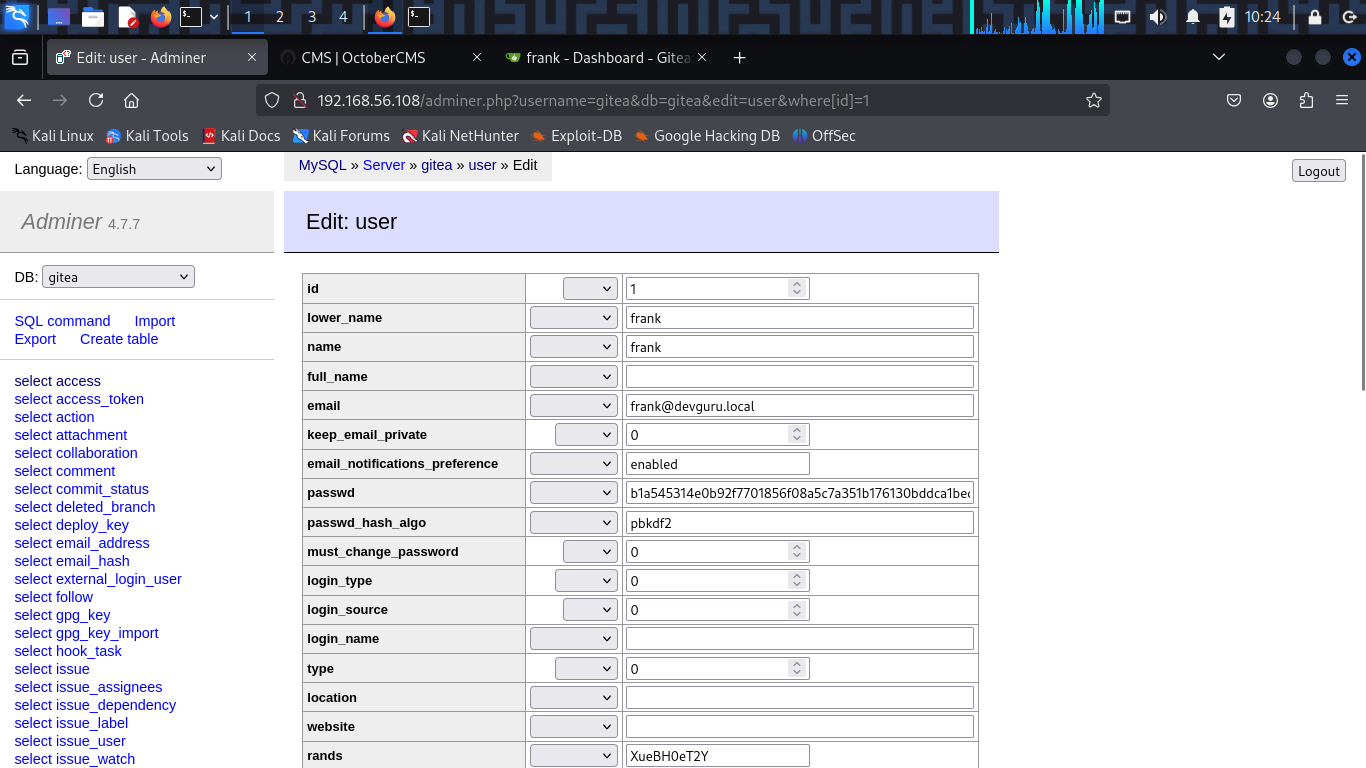Click the page vertical scrollbar
This screenshot has width=1366, height=768.
pyautogui.click(x=1361, y=275)
